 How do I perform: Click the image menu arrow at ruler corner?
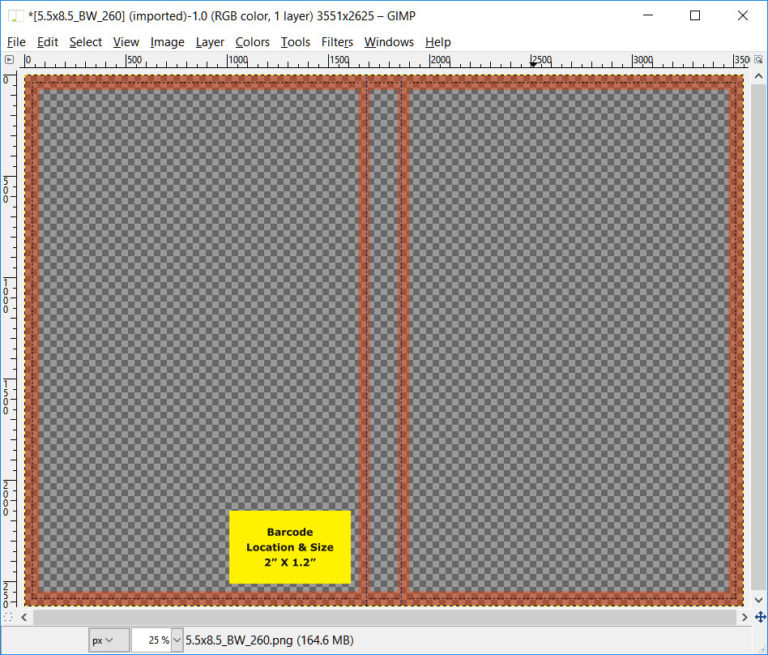point(9,60)
